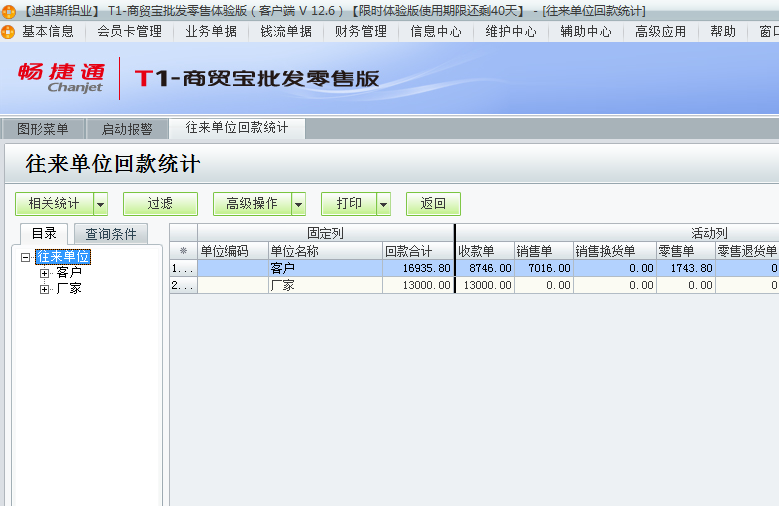
Task: Open the 相关统计 dropdown arrow
Action: pos(101,204)
